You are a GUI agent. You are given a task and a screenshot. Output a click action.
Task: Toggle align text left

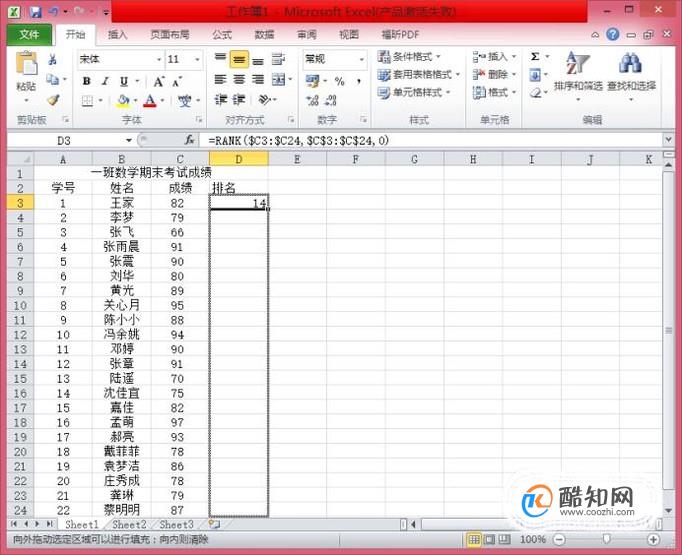tap(221, 80)
